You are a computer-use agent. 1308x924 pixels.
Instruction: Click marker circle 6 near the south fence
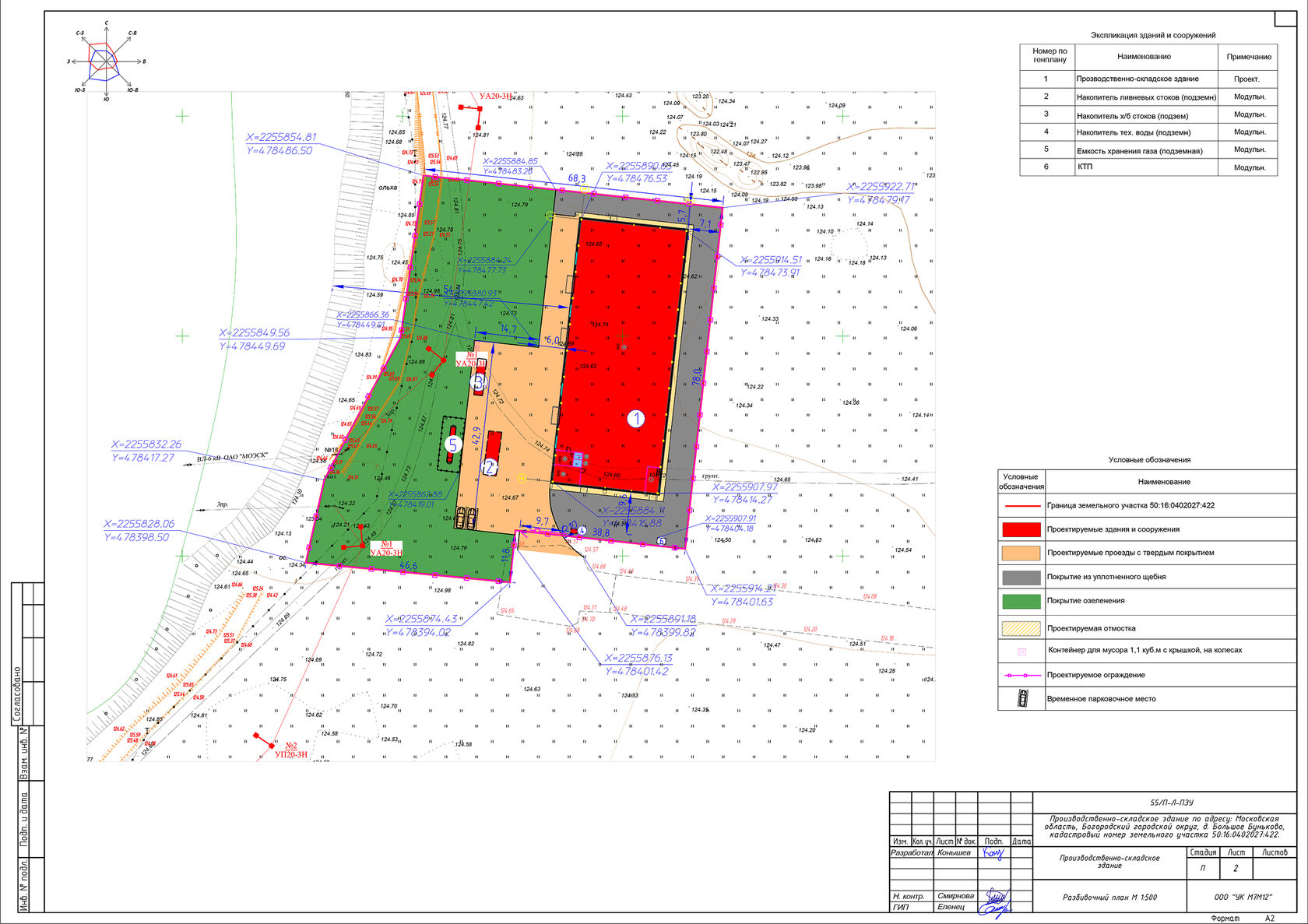662,540
